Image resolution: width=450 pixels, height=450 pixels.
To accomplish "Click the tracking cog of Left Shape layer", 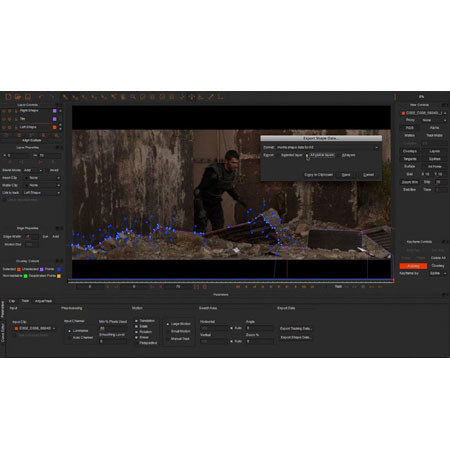I will 10,127.
